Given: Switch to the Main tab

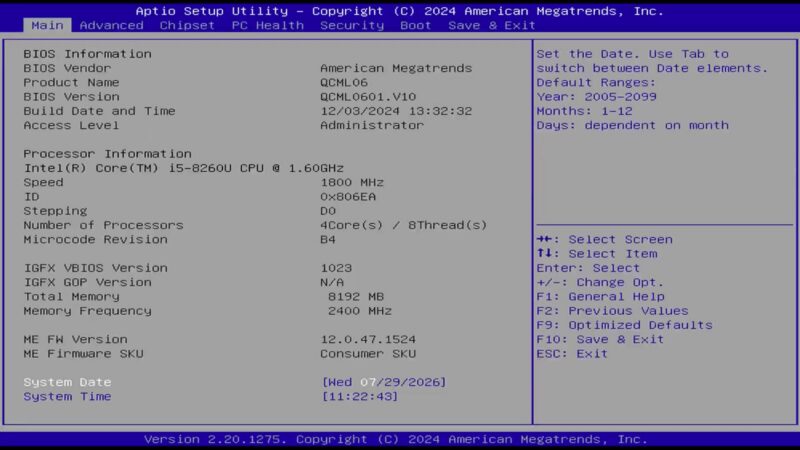Looking at the screenshot, I should click(x=47, y=26).
